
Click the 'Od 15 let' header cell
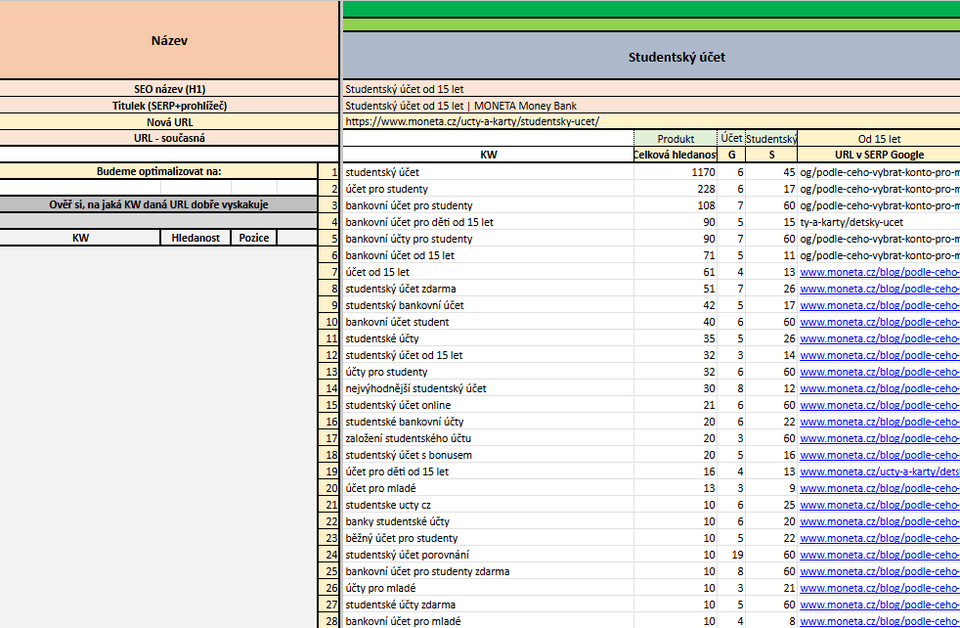click(878, 139)
